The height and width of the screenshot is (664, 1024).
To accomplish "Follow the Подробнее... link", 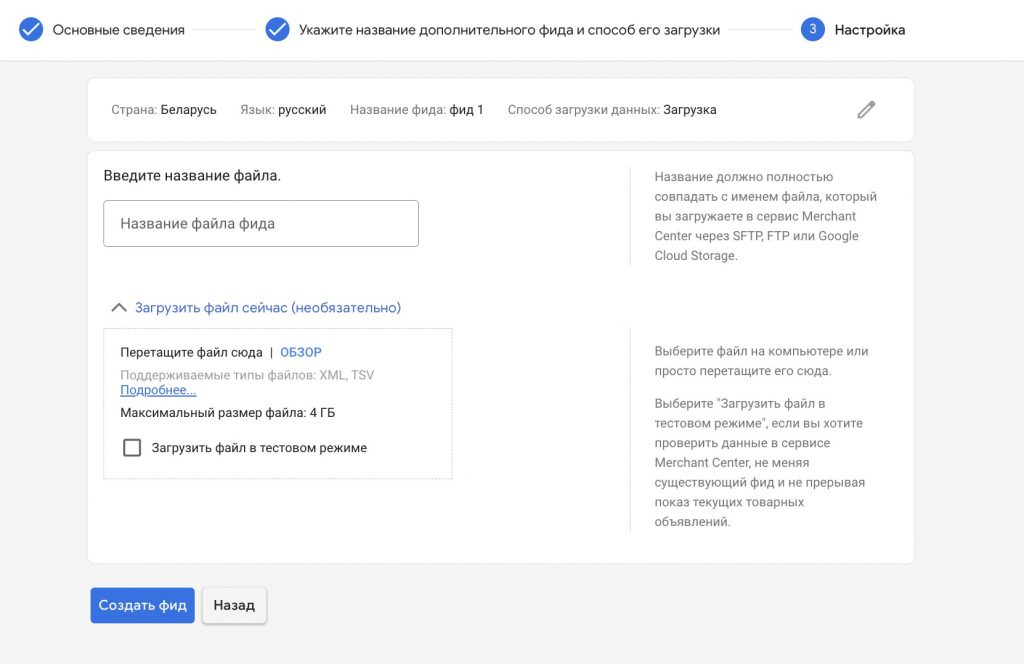I will coord(158,390).
